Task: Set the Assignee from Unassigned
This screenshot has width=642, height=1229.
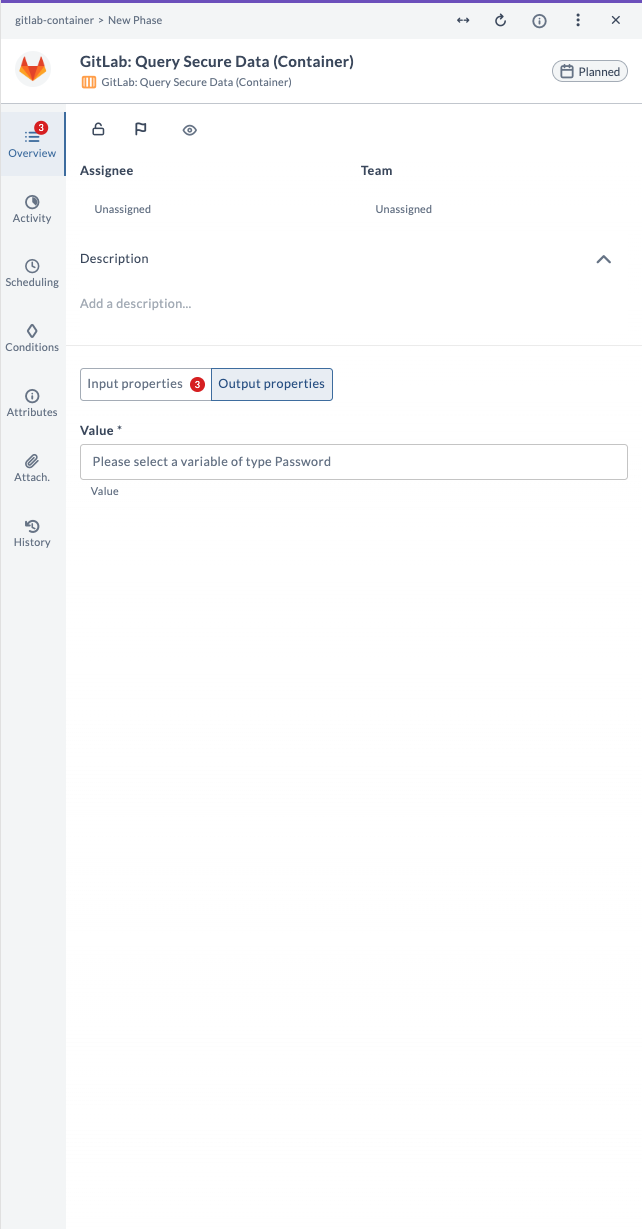Action: click(123, 209)
